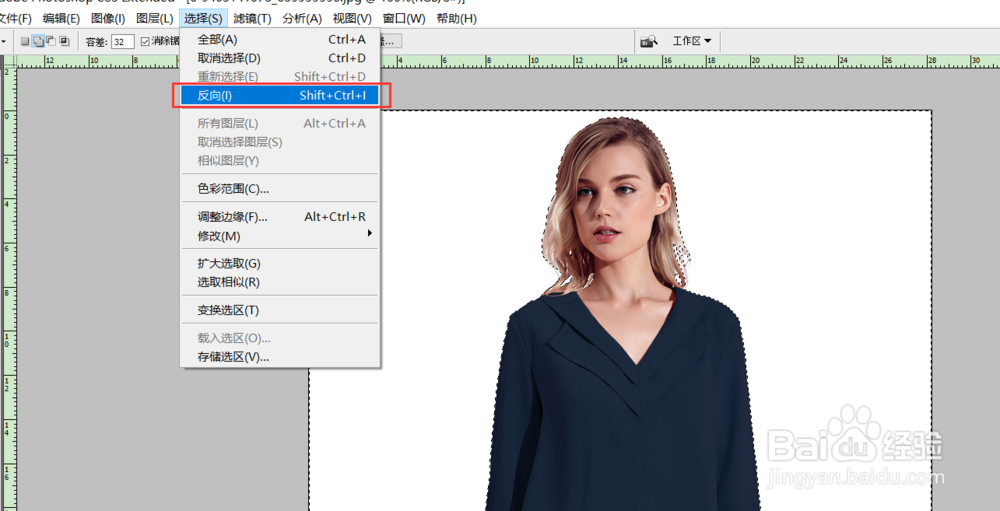The height and width of the screenshot is (511, 1000).
Task: Choose 存储选区(V)... save selection entry
Action: 281,357
